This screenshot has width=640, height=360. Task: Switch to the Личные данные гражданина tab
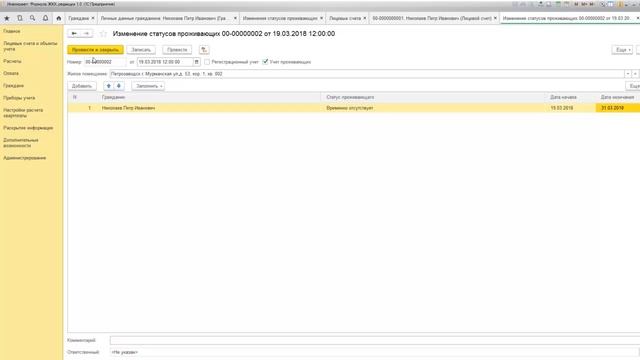click(x=164, y=18)
